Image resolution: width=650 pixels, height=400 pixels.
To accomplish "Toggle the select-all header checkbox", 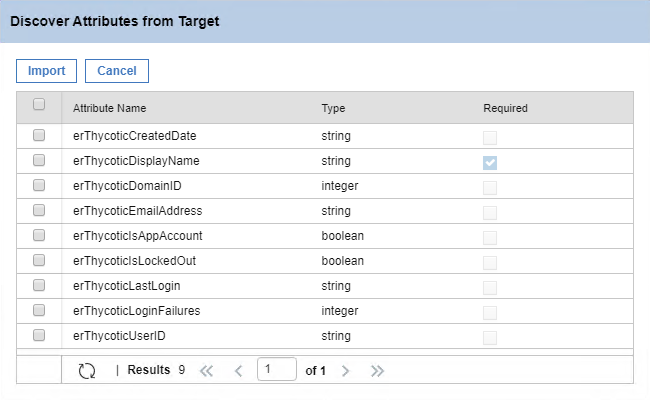I will (39, 104).
